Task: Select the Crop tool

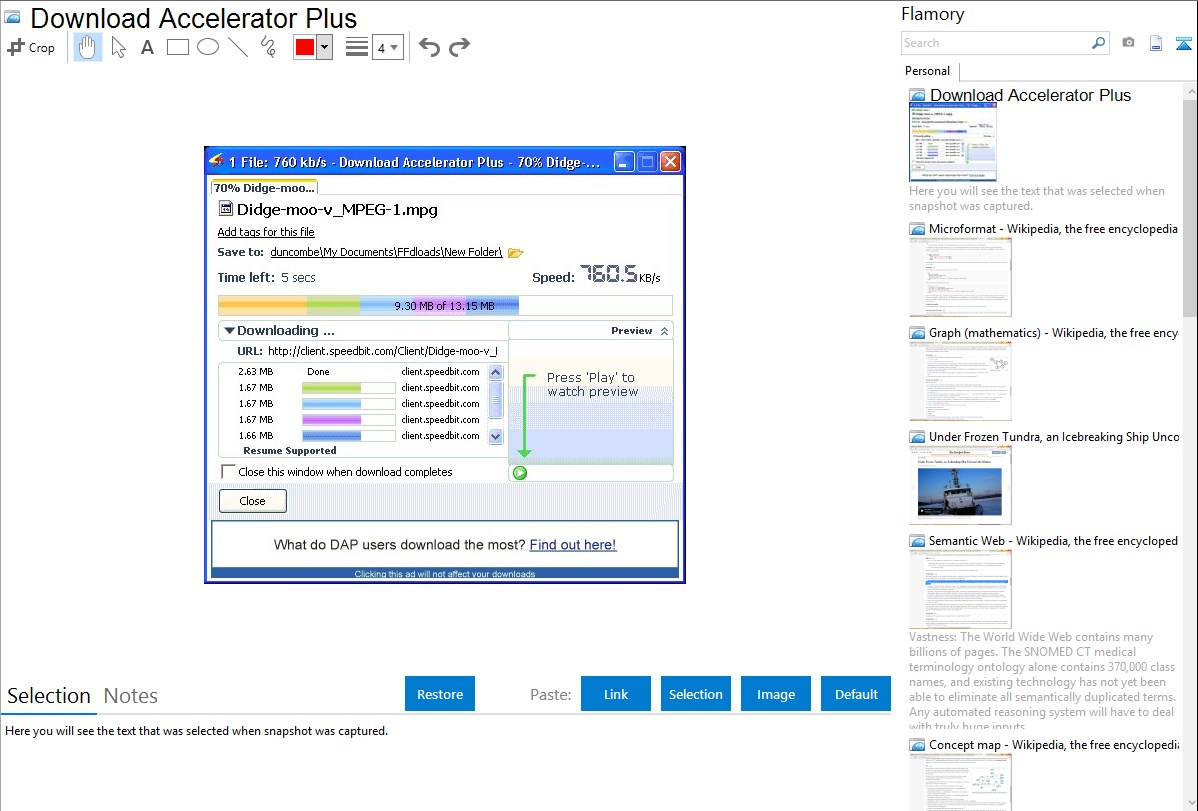Action: (x=31, y=47)
